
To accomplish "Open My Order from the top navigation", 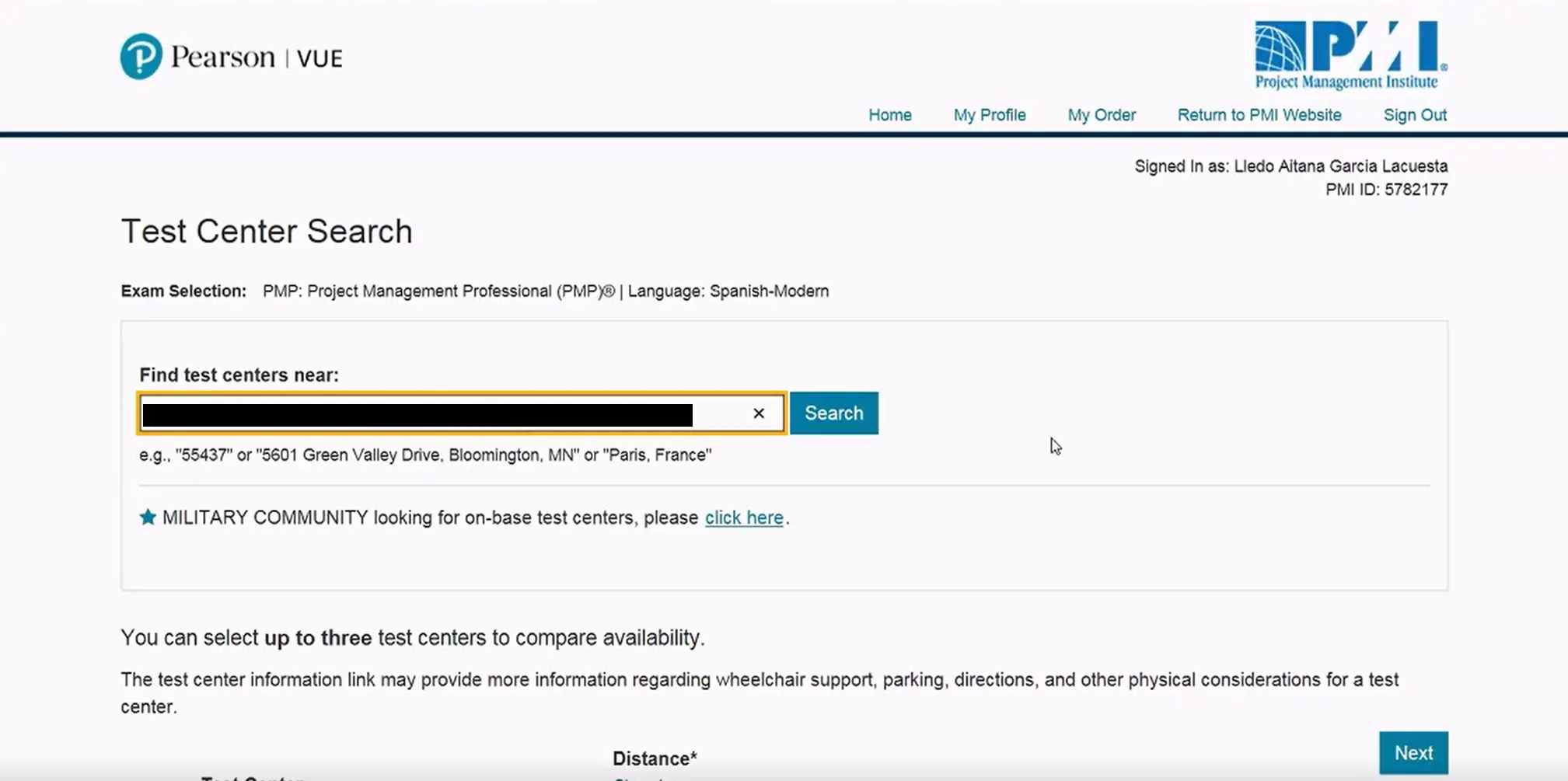I will coord(1101,115).
